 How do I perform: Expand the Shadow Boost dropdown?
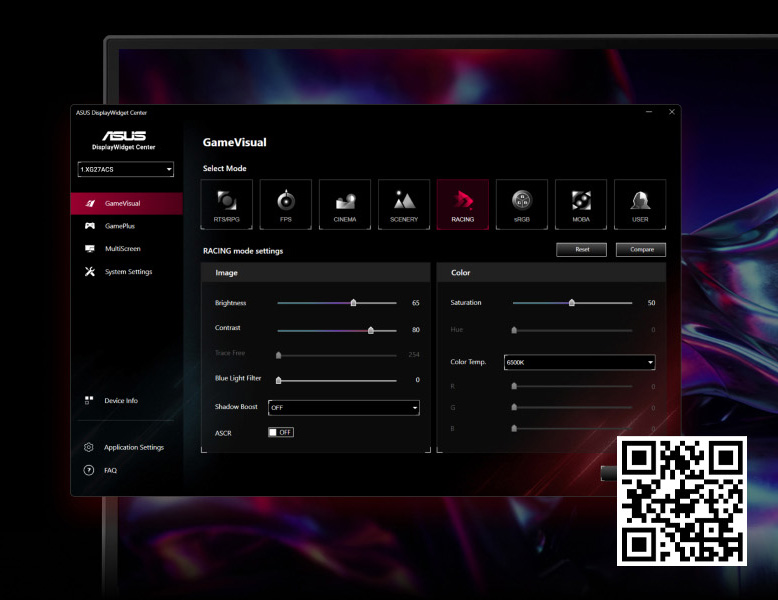(344, 407)
